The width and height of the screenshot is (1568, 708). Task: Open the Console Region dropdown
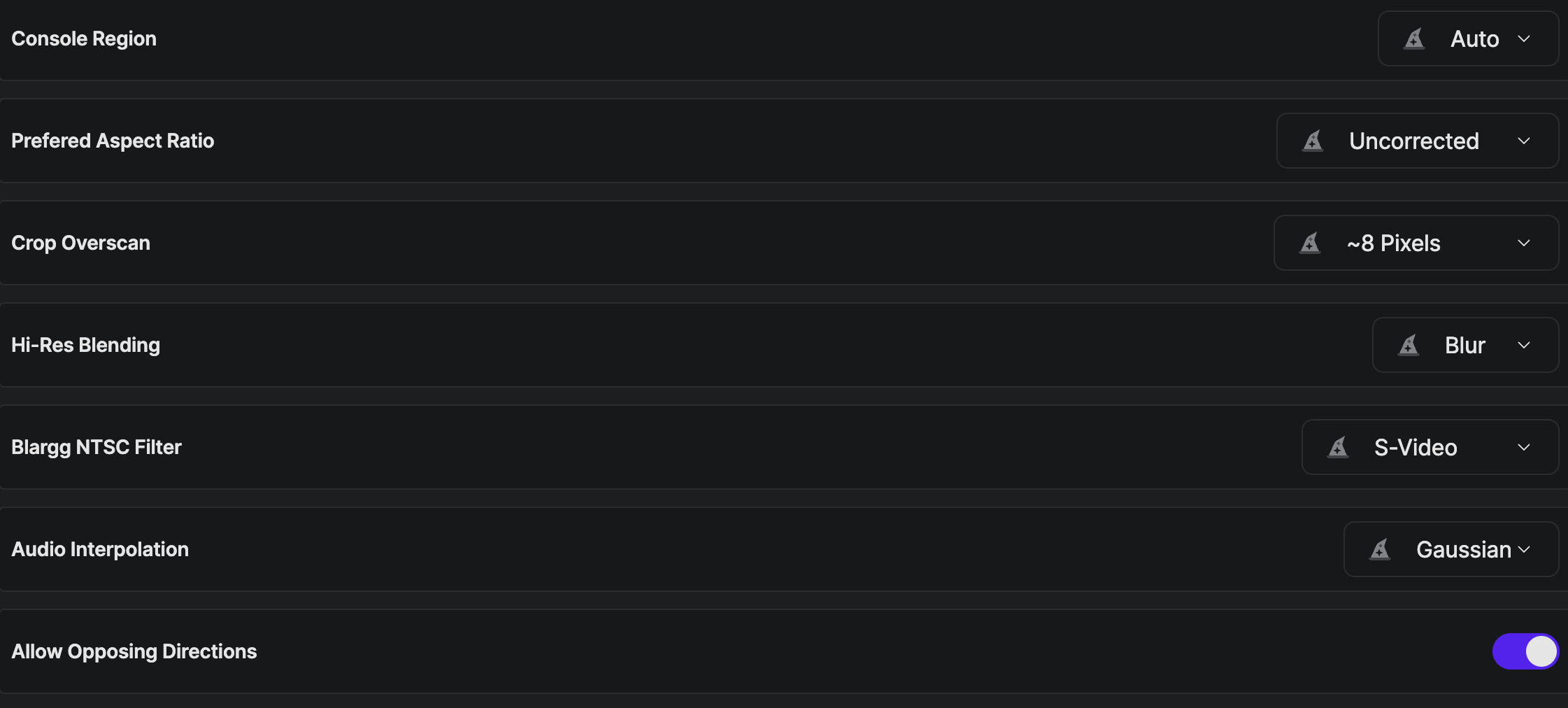(x=1468, y=38)
